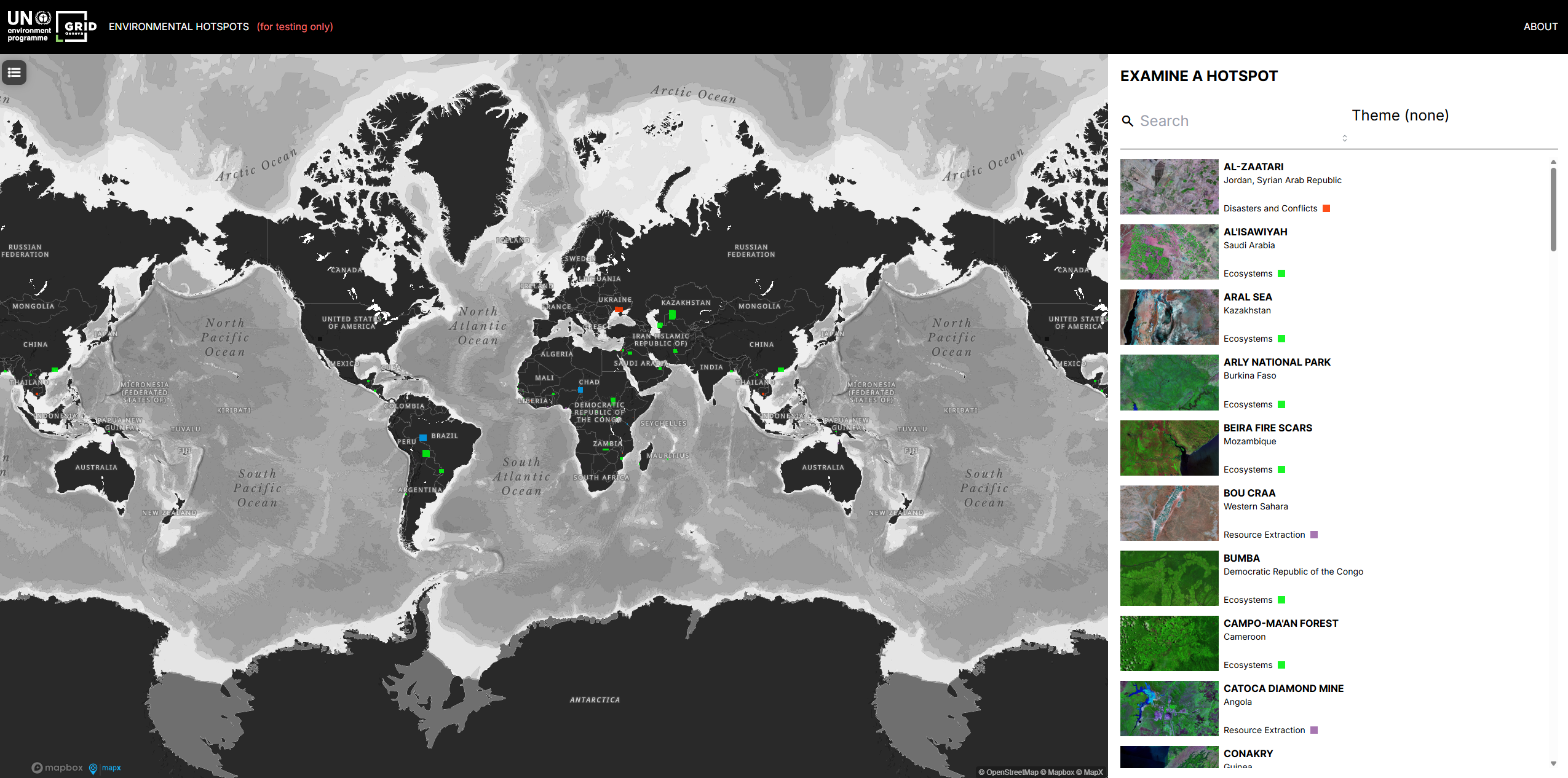Screen dimensions: 1568x778
Task: Open the Beira Fire Scars satellite thumbnail
Action: point(1168,448)
